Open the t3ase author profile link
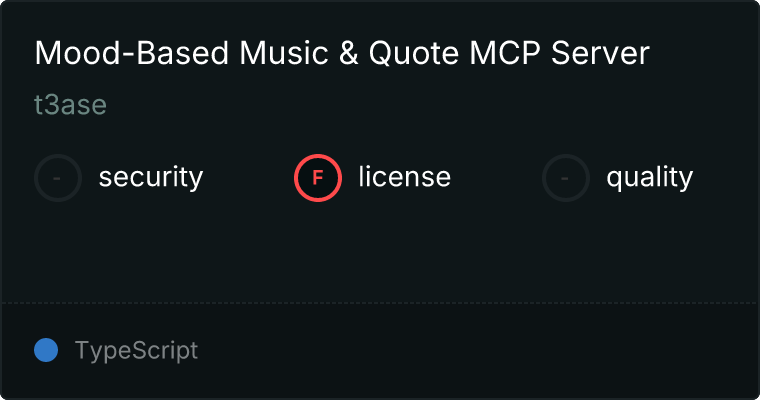Viewport: 760px width, 400px height. coord(70,105)
